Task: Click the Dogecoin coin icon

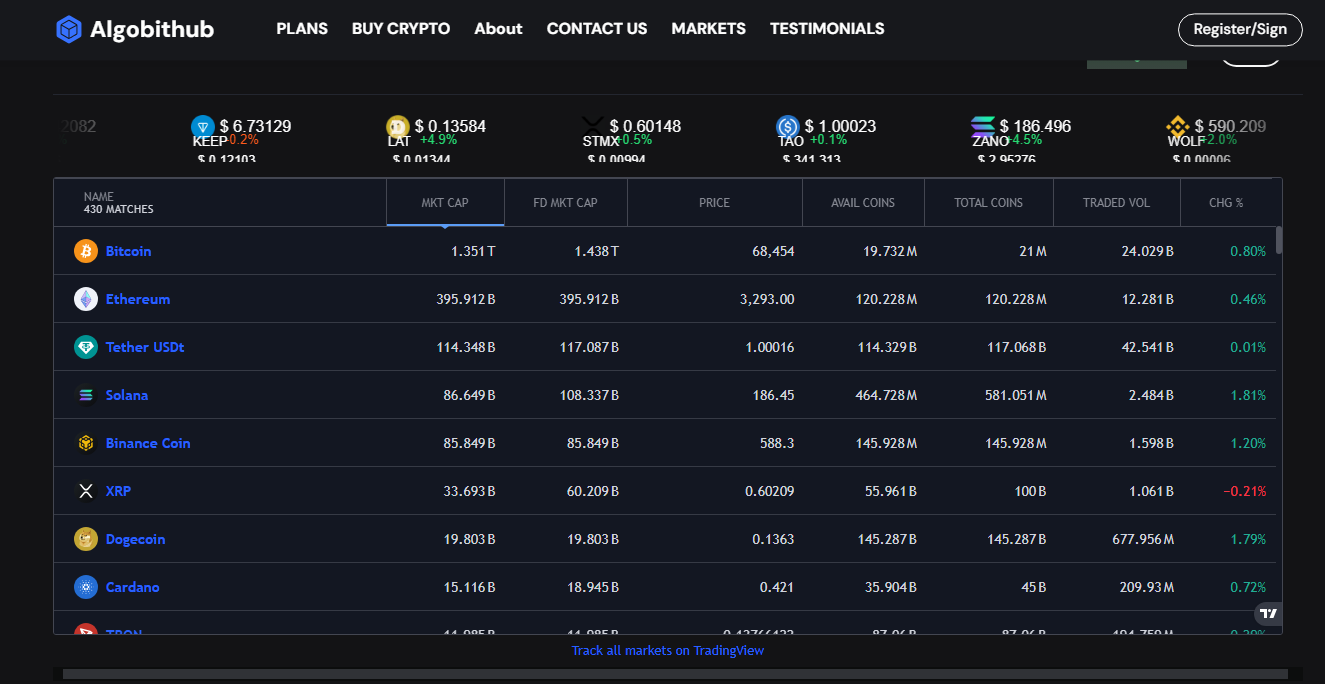Action: tap(86, 539)
